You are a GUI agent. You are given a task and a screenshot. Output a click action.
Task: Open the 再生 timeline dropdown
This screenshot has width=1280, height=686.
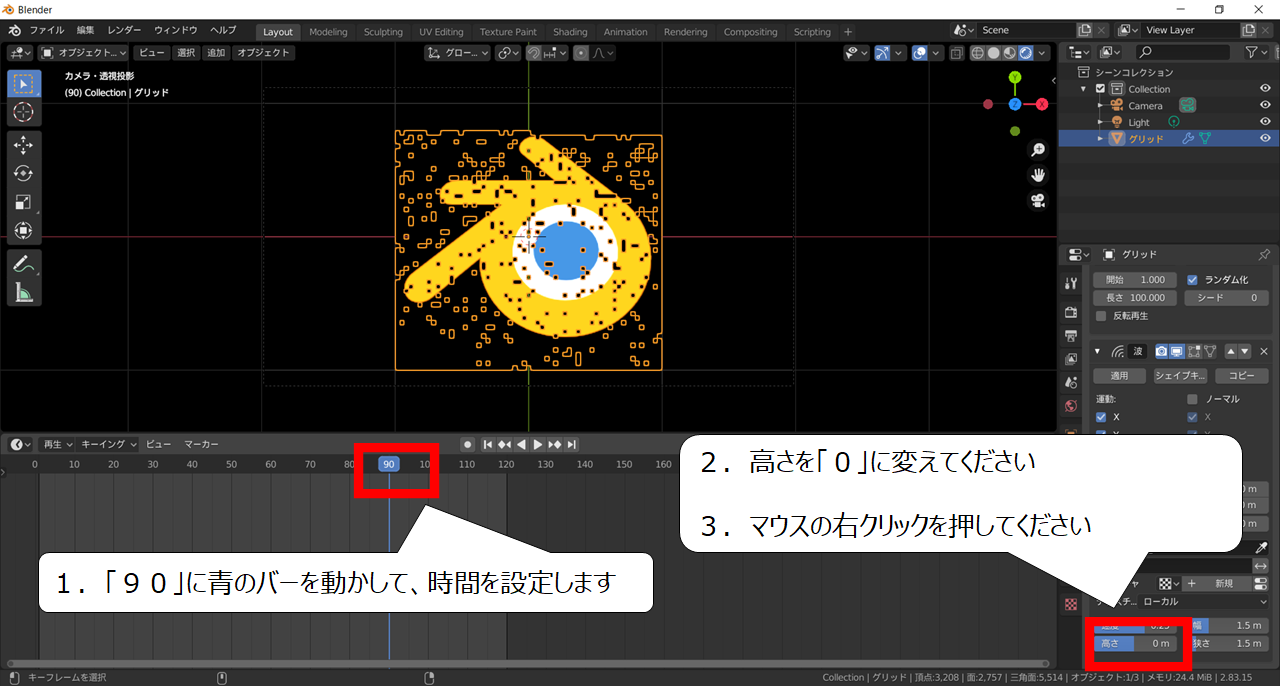pos(56,444)
